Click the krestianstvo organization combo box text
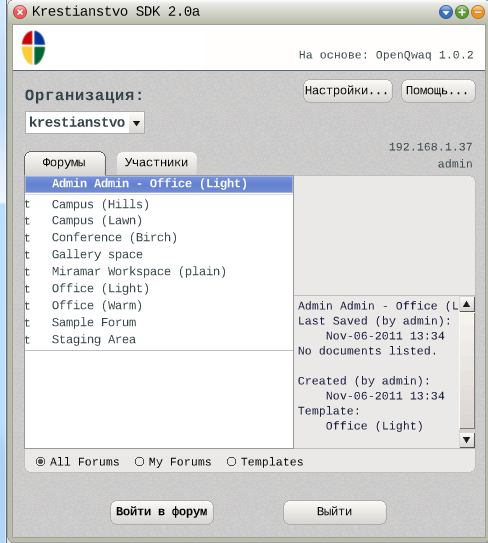Viewport: 488px width, 543px height. tap(77, 122)
